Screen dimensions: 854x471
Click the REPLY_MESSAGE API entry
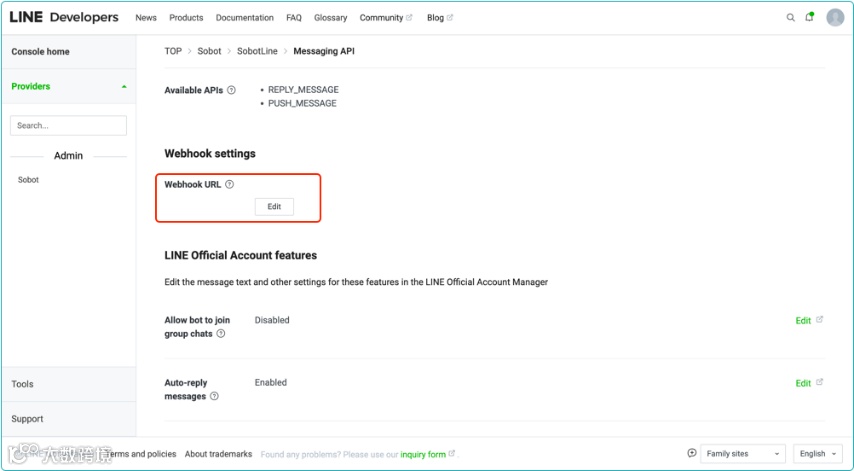click(x=303, y=90)
